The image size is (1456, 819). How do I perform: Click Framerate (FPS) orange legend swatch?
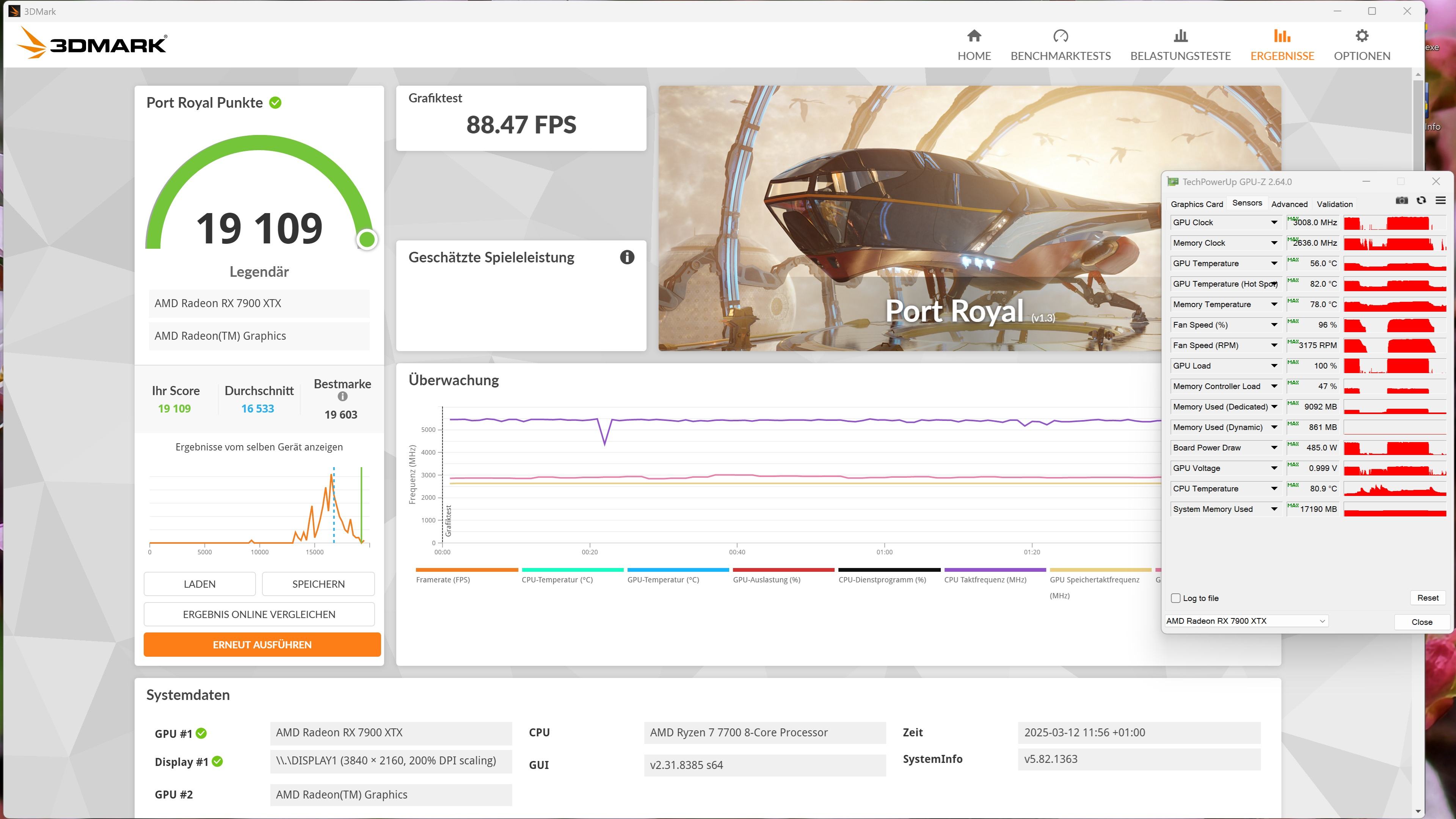coord(466,570)
